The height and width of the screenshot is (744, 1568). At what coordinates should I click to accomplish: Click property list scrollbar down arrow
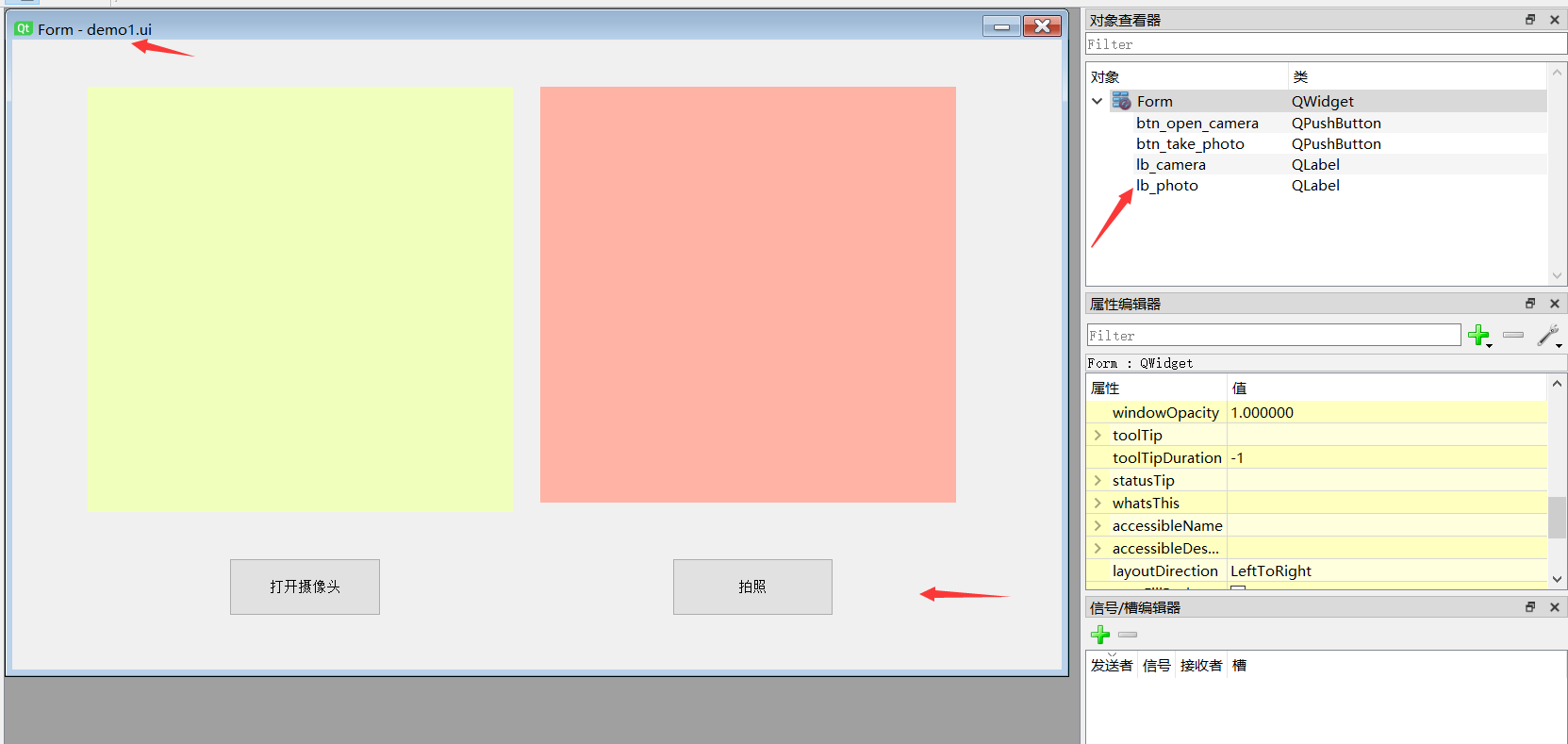(1557, 579)
